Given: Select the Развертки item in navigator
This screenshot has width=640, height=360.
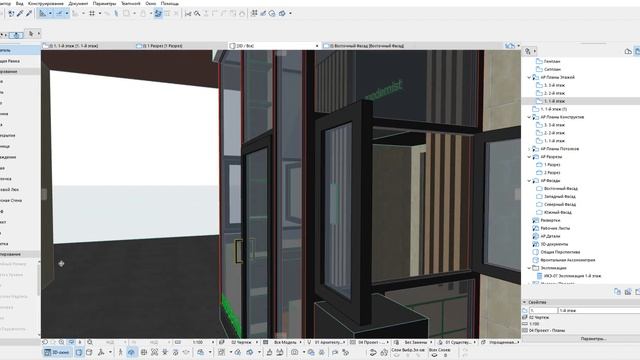Looking at the screenshot, I should click(550, 220).
